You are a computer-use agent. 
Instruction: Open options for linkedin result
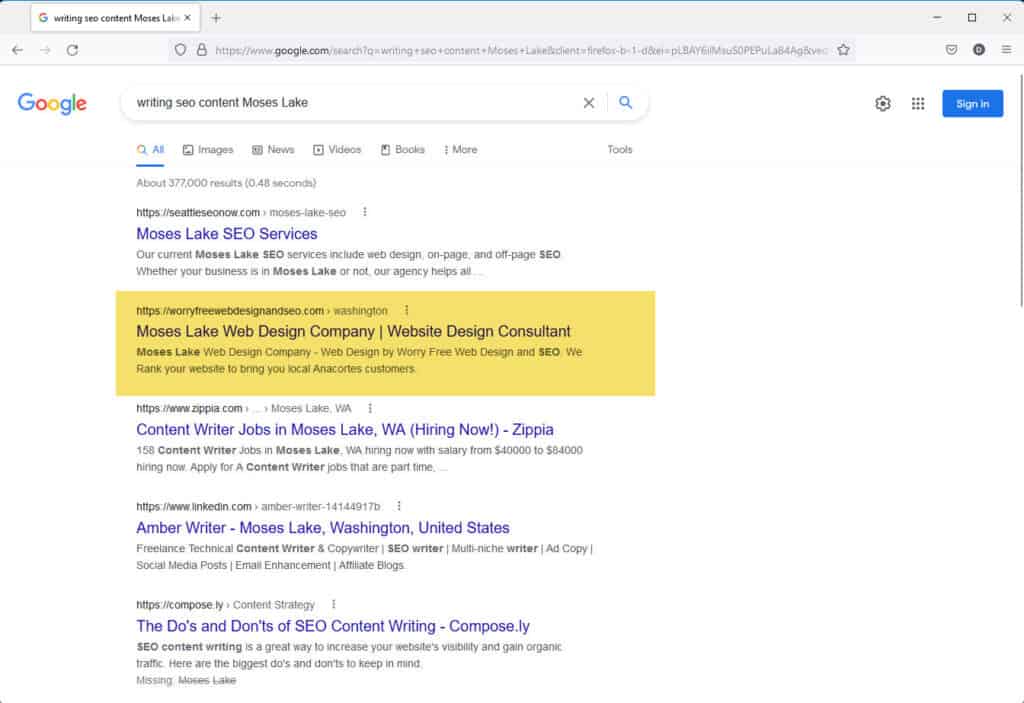[x=399, y=506]
